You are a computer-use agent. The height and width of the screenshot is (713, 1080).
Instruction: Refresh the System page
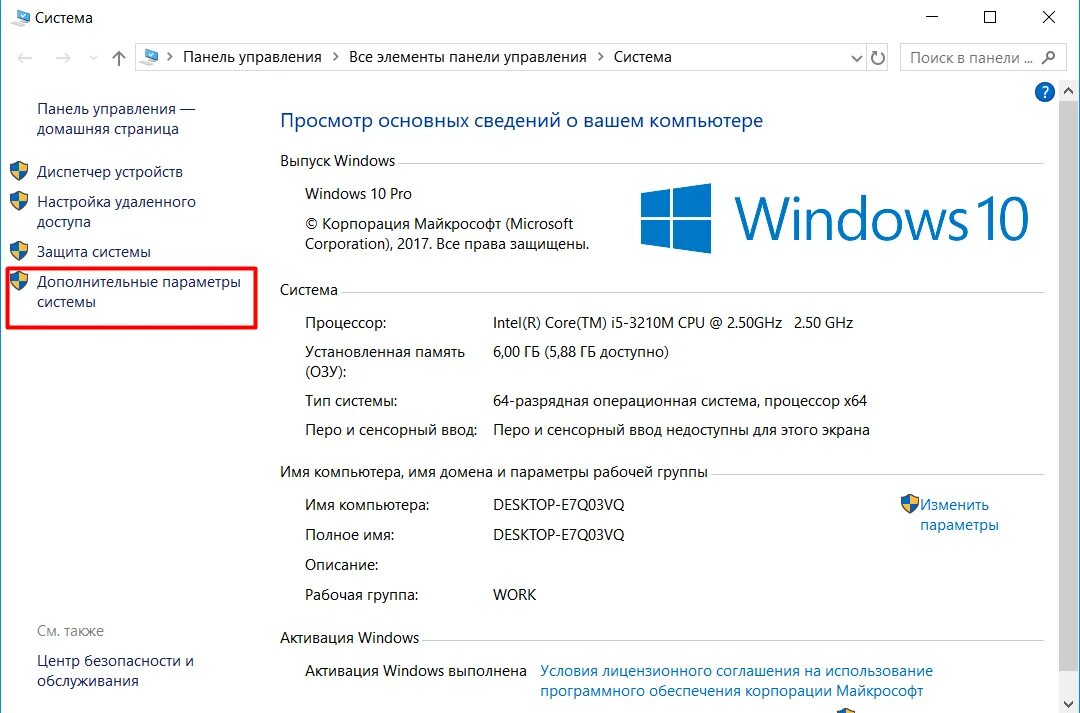(878, 58)
